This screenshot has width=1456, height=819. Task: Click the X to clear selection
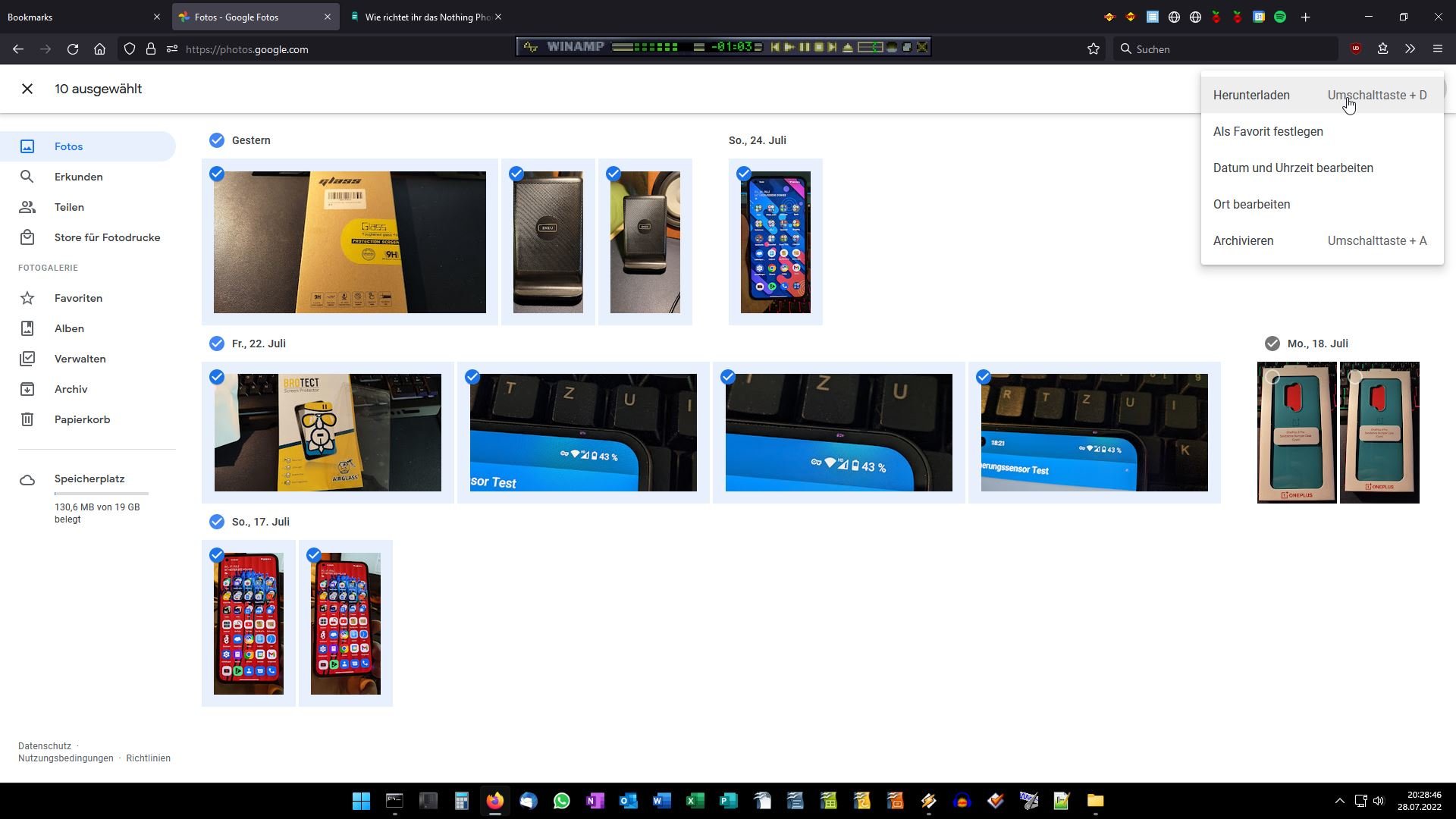click(27, 89)
